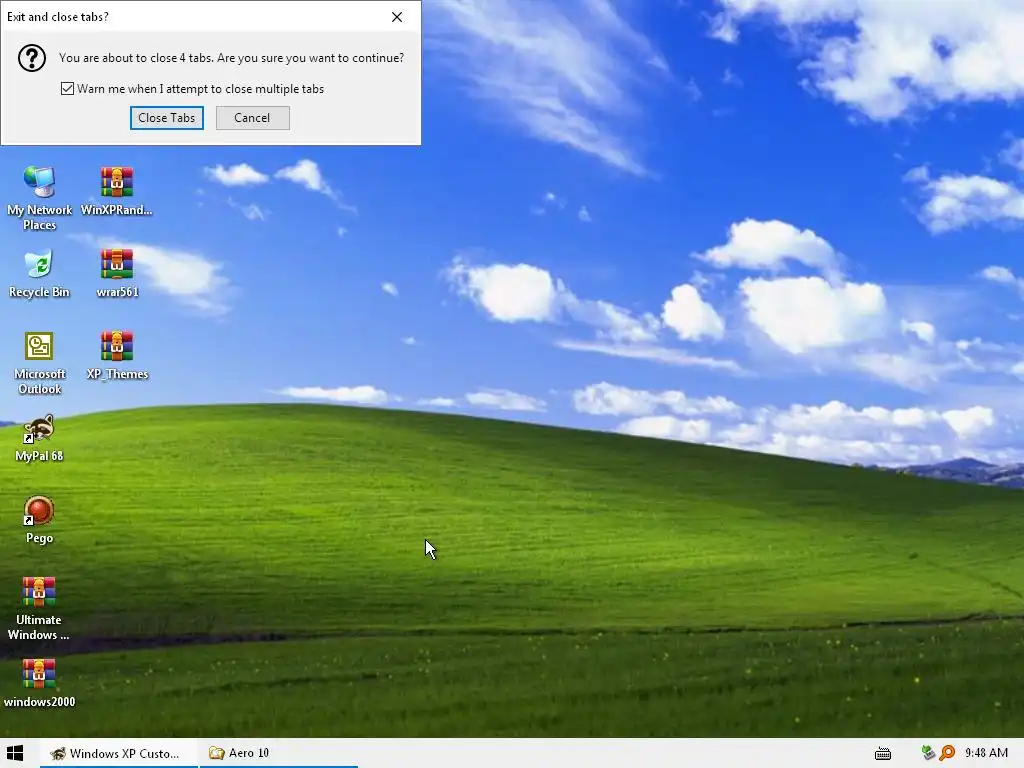Click the 9:48 AM taskbar clock

986,753
